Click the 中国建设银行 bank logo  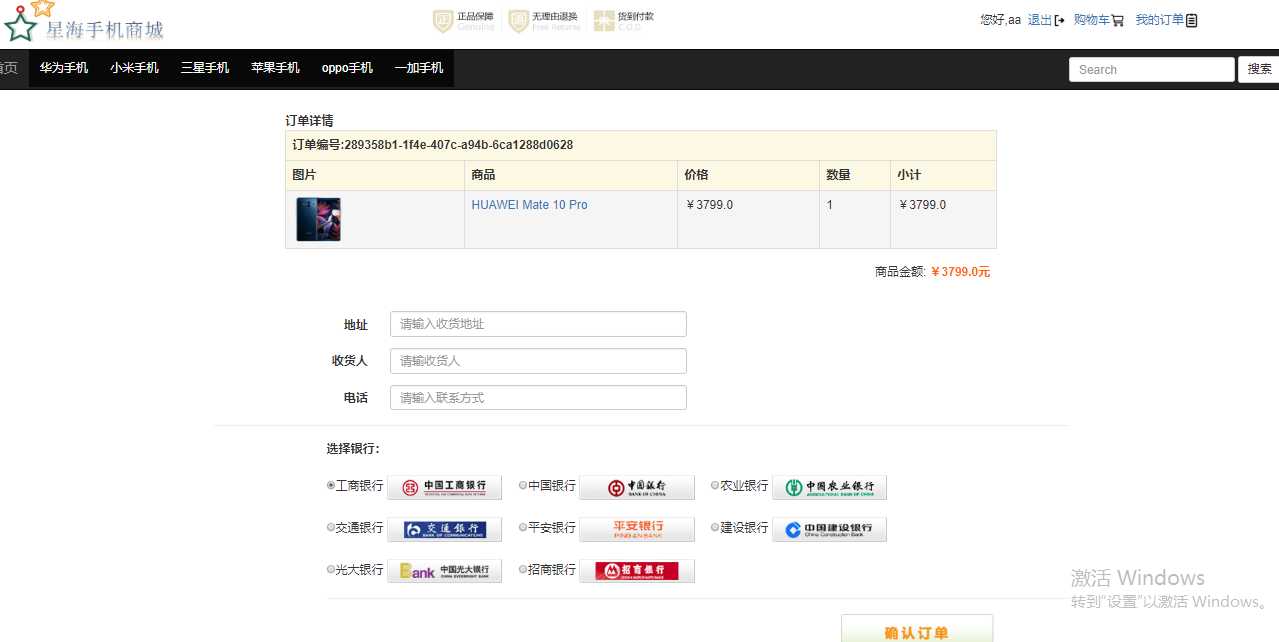coord(829,529)
